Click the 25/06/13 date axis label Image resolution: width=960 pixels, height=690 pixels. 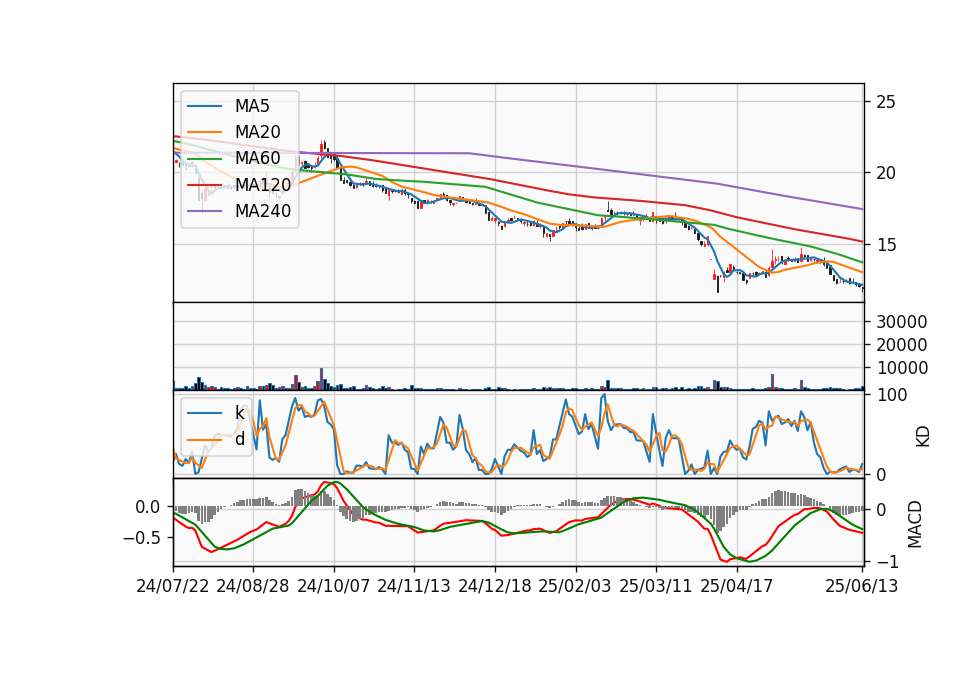pos(861,586)
